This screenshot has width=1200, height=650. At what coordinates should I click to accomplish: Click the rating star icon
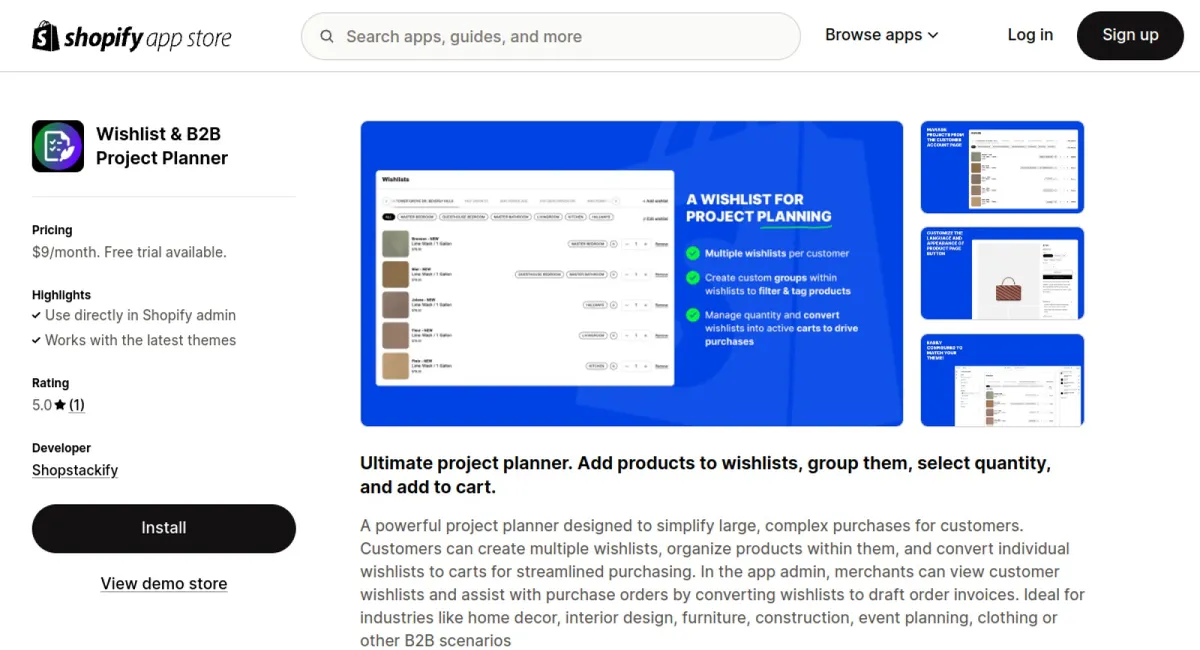[60, 405]
